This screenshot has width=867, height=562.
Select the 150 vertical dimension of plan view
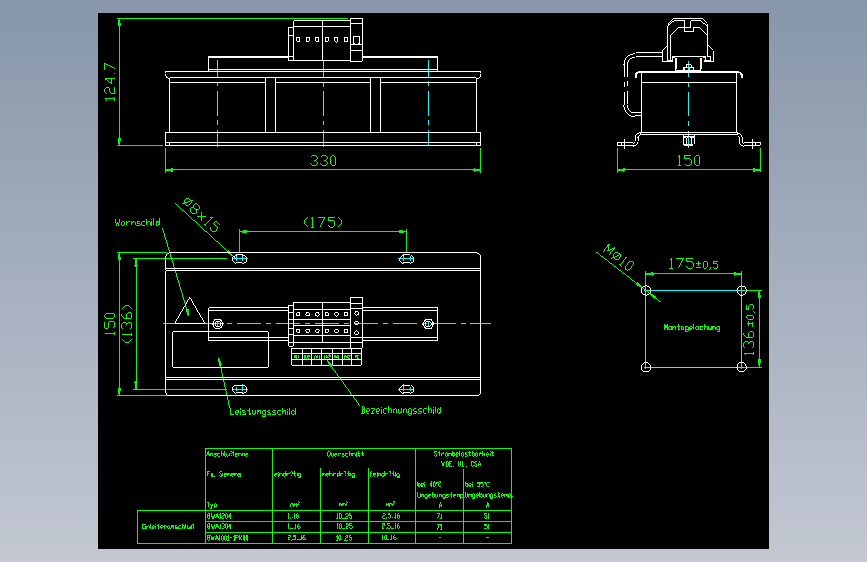coord(110,324)
